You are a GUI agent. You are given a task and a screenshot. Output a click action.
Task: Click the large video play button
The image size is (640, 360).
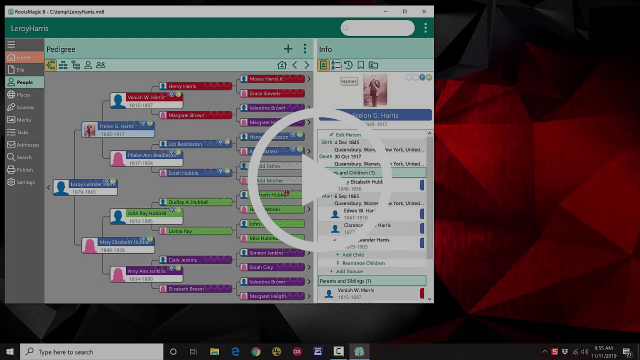click(320, 180)
